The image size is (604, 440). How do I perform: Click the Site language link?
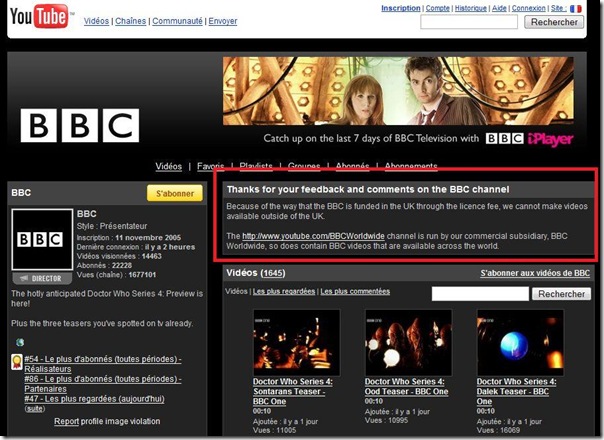point(559,8)
